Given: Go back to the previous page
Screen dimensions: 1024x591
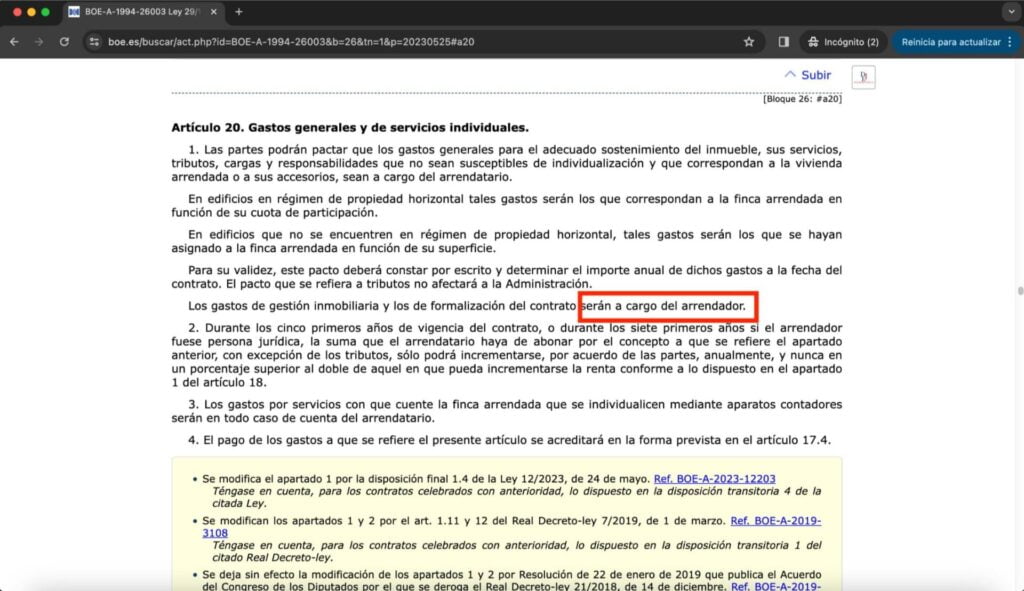Looking at the screenshot, I should 14,42.
